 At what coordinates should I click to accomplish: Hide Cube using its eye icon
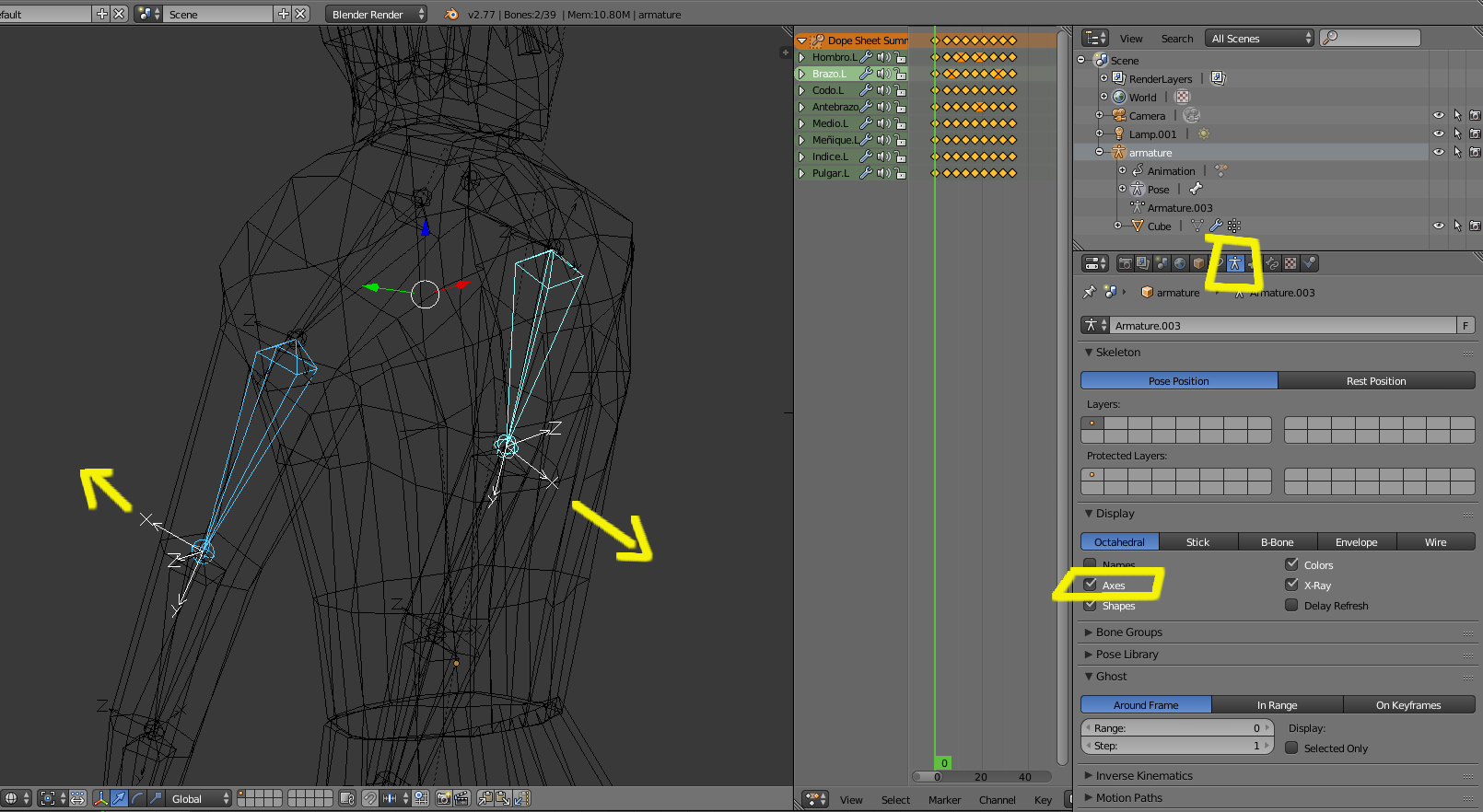[1438, 226]
